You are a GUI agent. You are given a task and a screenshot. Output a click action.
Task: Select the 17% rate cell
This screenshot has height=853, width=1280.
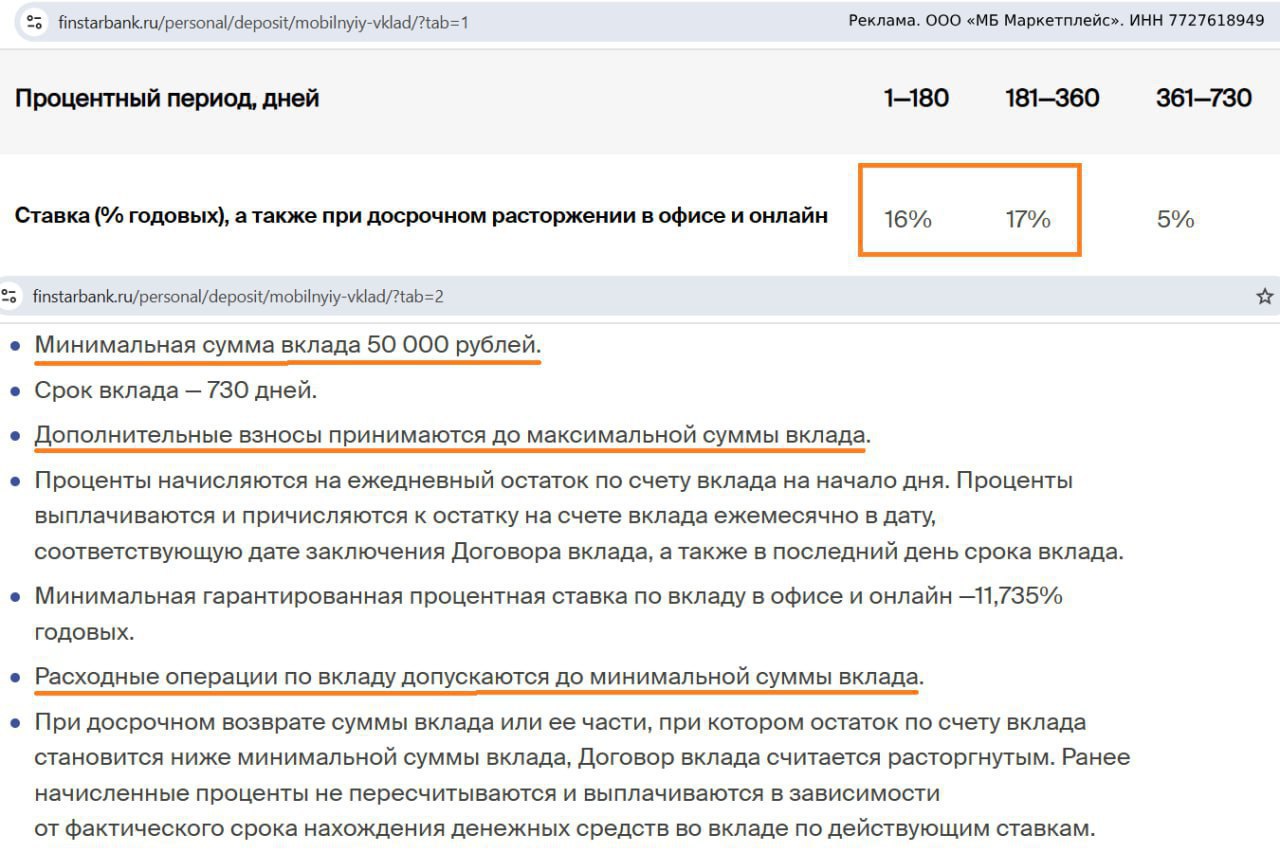pyautogui.click(x=1028, y=219)
